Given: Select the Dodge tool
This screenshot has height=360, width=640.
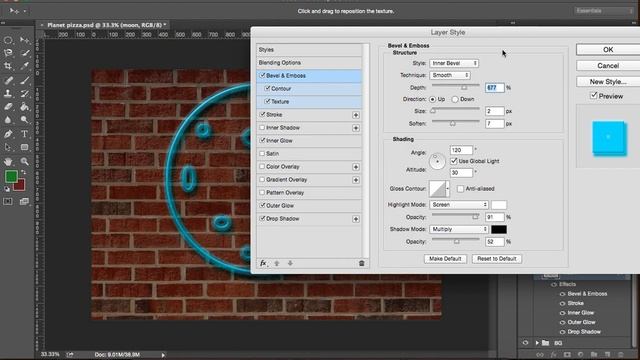Looking at the screenshot, I should point(24,120).
